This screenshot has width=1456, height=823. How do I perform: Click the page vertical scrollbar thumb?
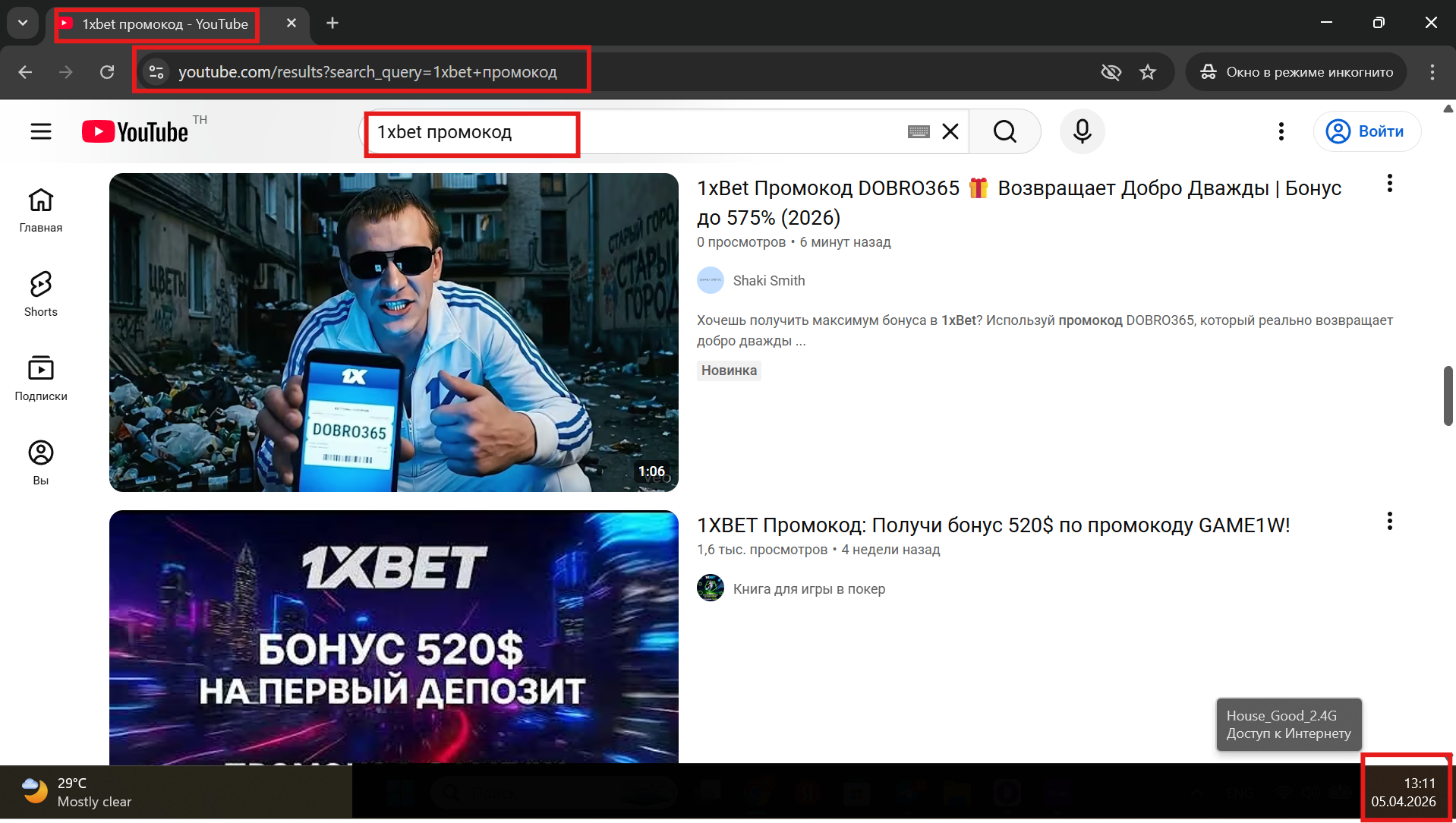[1448, 396]
